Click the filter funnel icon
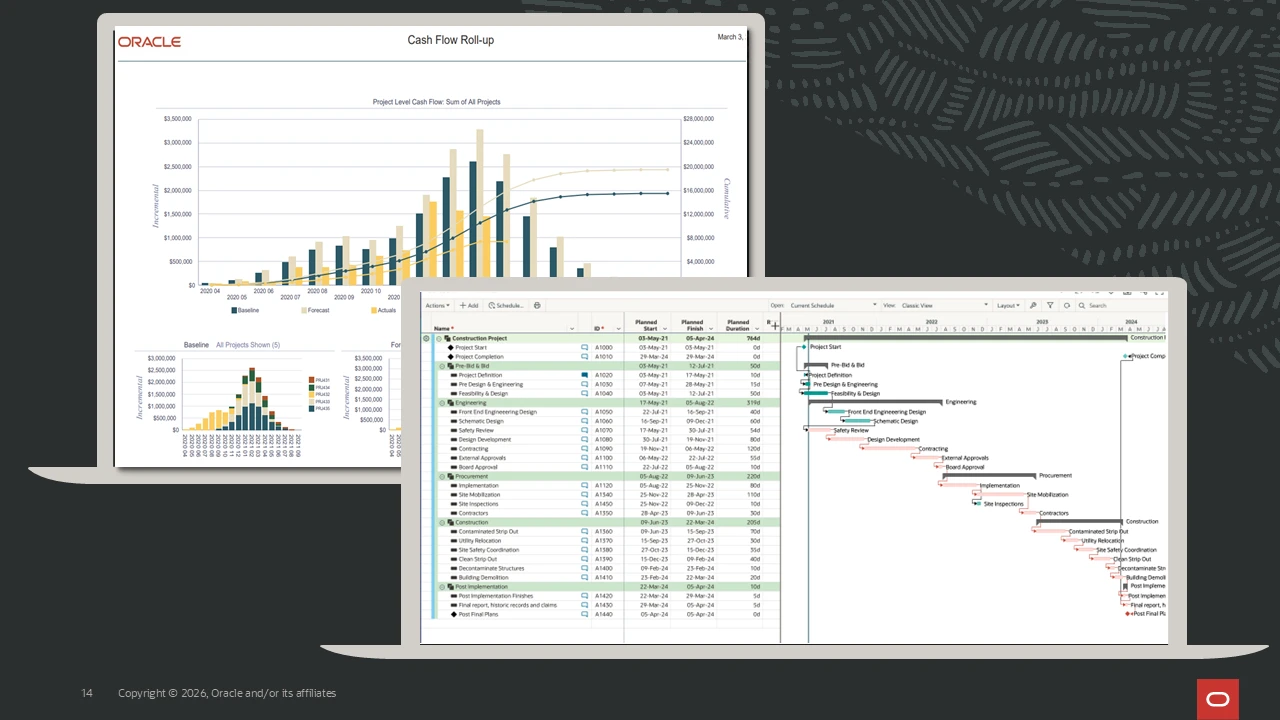The height and width of the screenshot is (720, 1280). (1050, 305)
